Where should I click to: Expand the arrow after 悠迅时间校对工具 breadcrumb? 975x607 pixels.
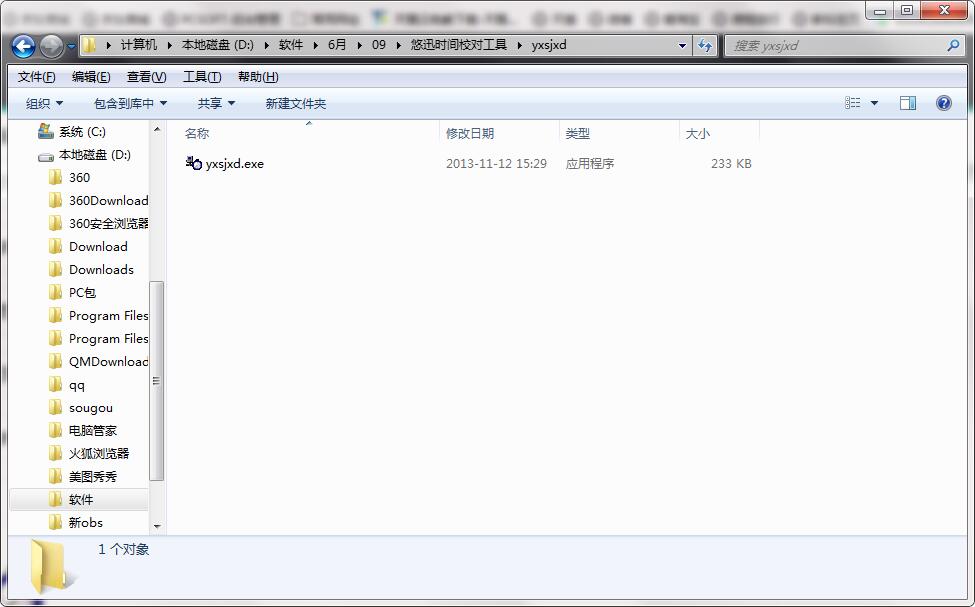pyautogui.click(x=519, y=45)
